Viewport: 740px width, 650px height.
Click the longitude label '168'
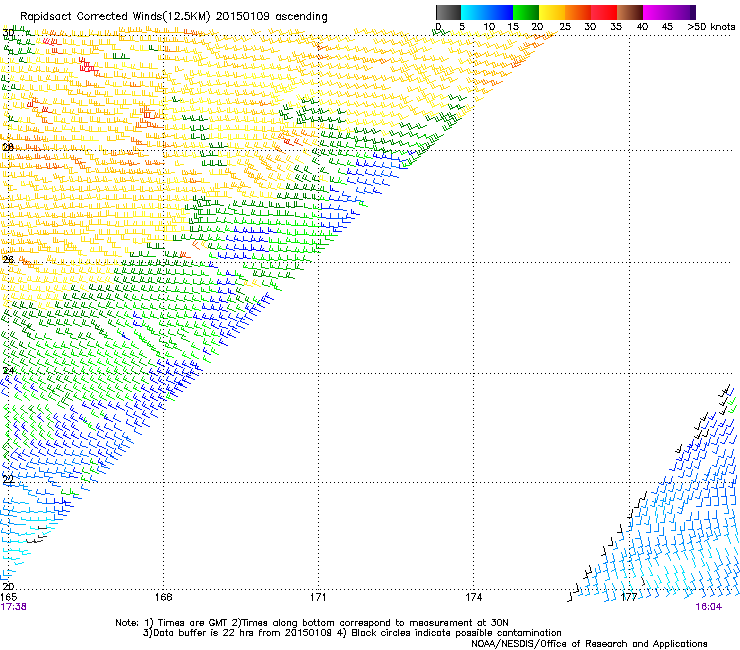(163, 597)
